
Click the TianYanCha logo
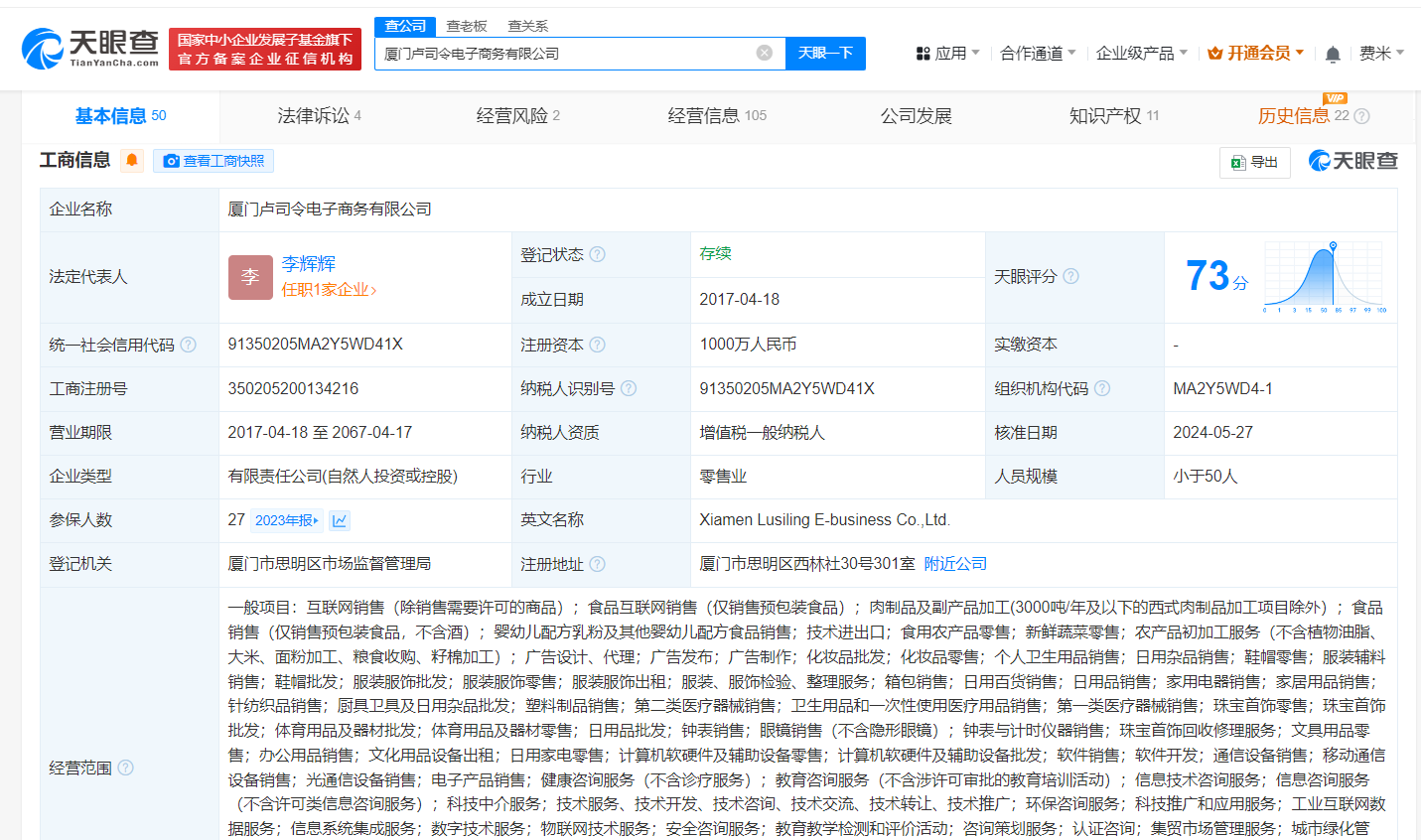tap(90, 48)
